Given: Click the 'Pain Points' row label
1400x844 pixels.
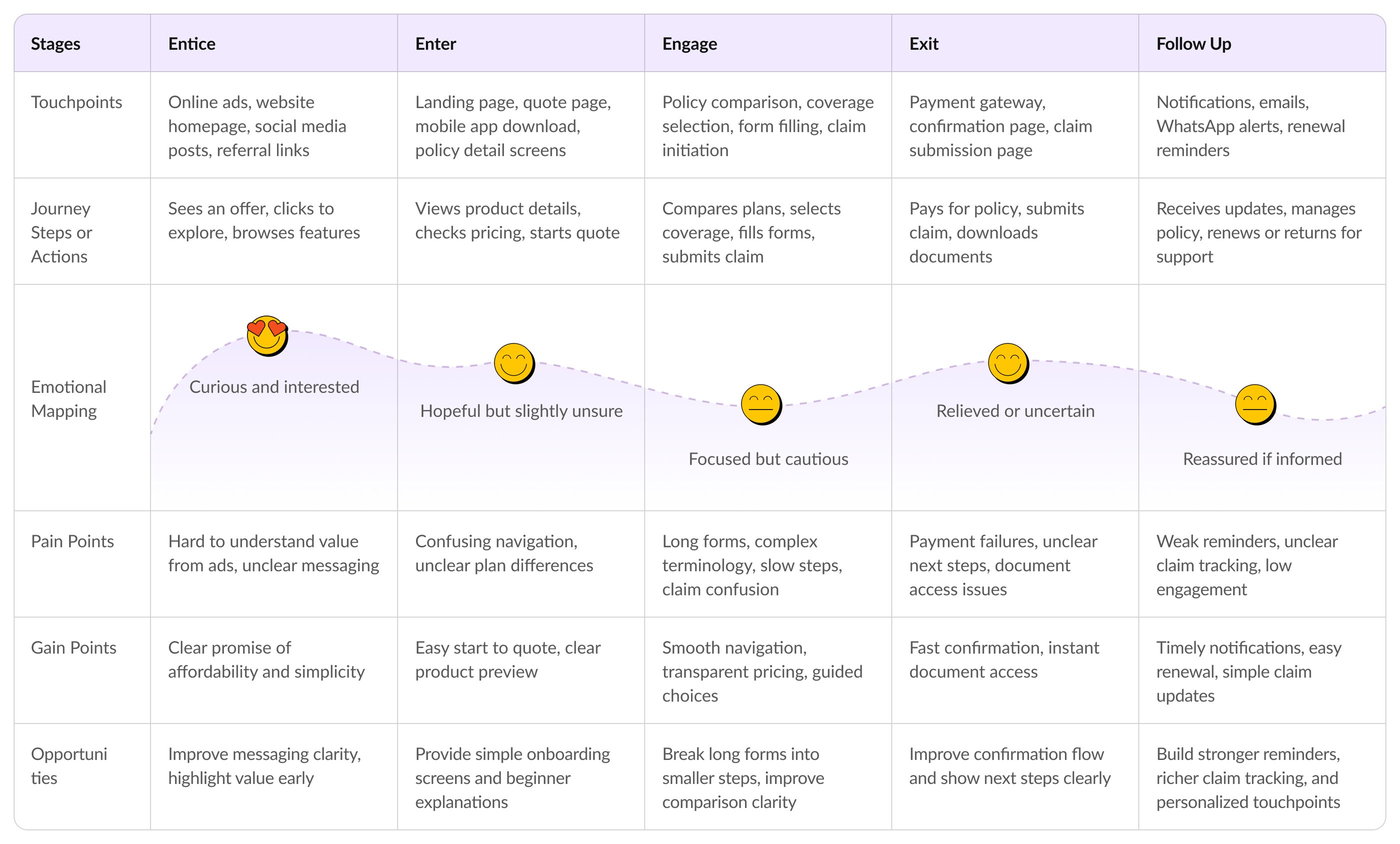Looking at the screenshot, I should click(x=72, y=541).
